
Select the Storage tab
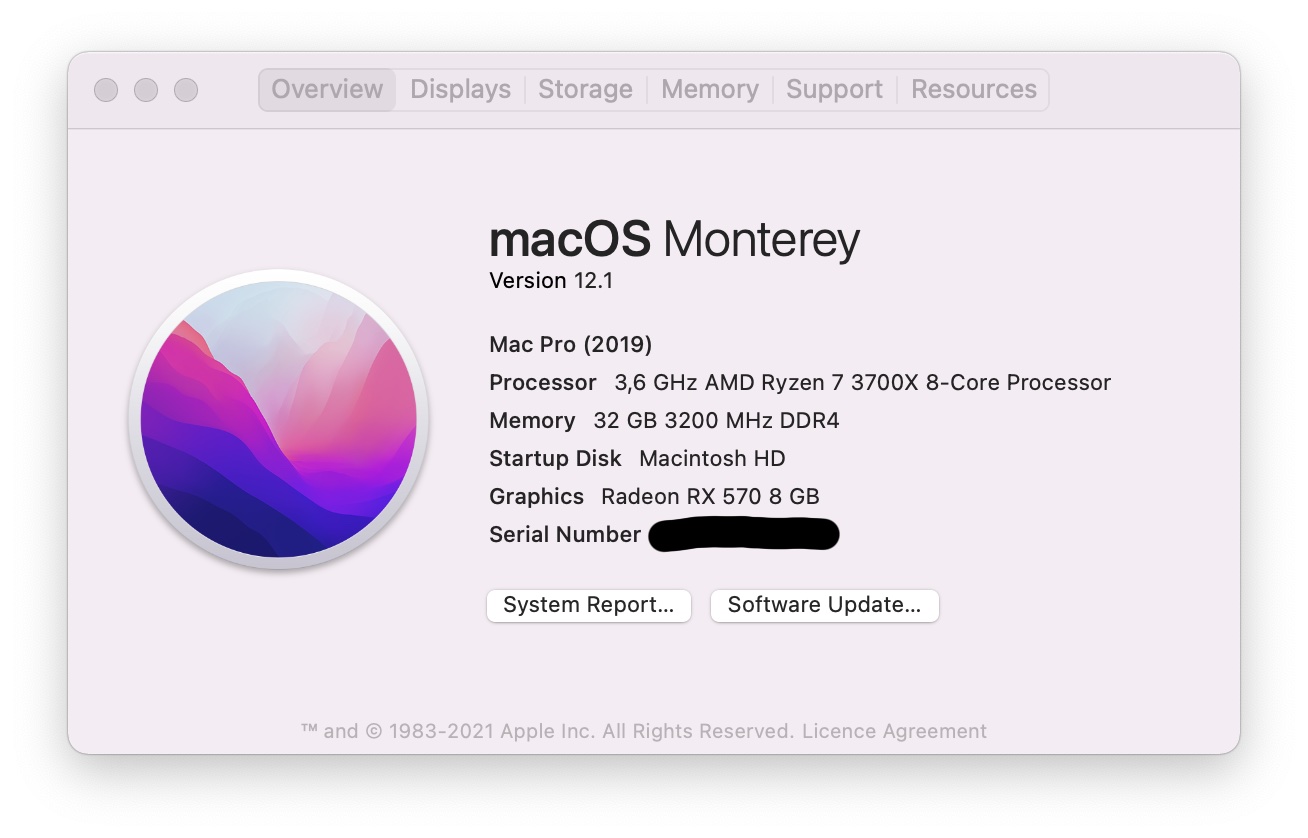[585, 90]
